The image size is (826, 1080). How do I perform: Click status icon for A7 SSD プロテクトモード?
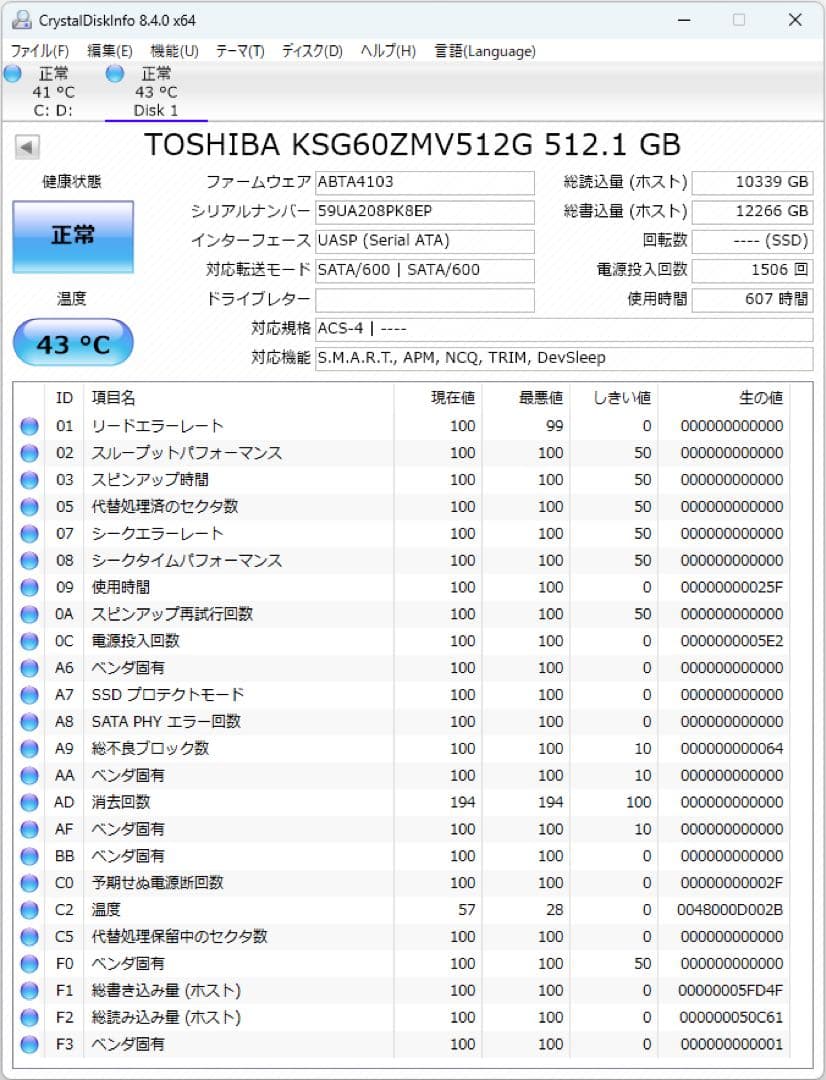30,695
